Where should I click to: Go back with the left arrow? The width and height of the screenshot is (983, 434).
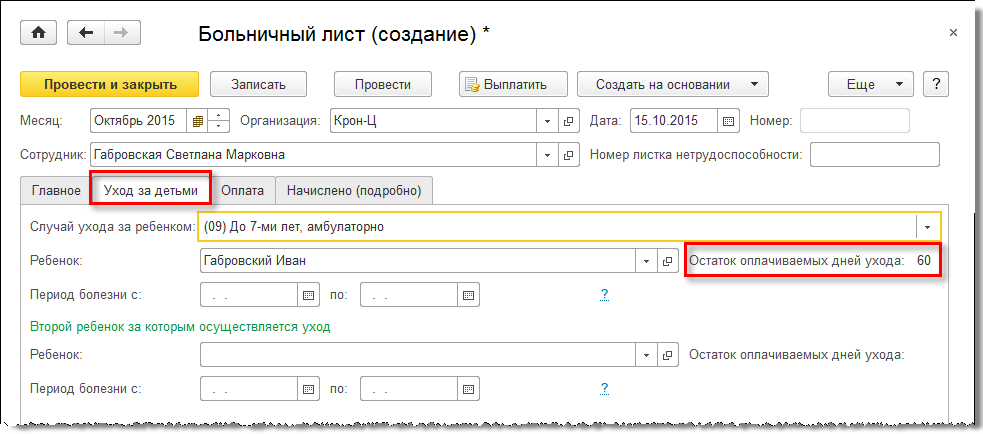click(x=86, y=33)
